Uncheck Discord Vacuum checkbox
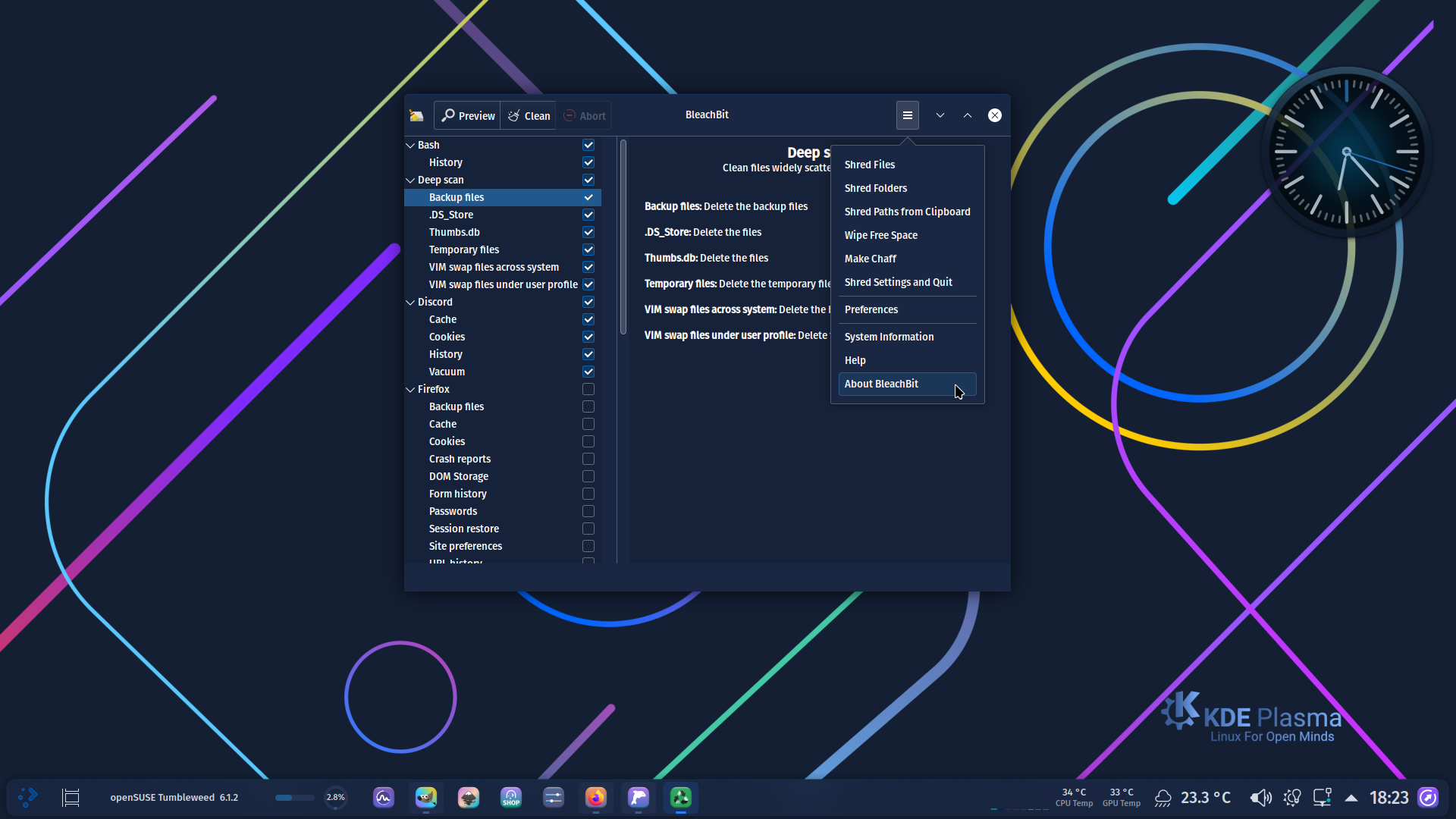 coord(588,372)
